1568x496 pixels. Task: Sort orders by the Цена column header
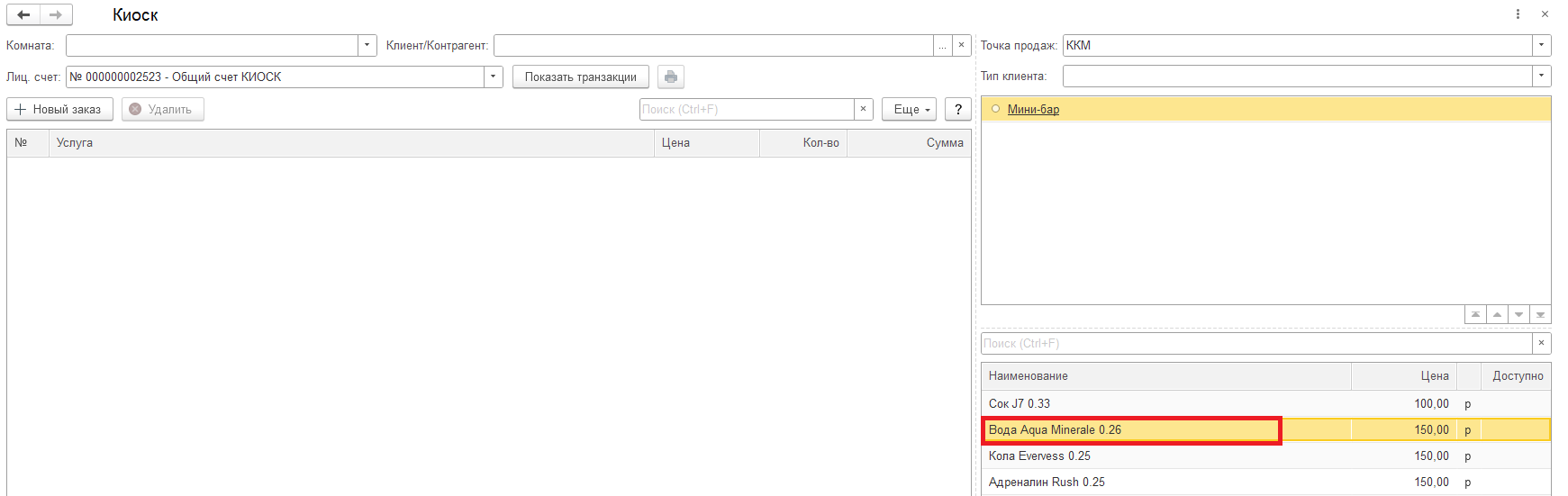pos(707,143)
